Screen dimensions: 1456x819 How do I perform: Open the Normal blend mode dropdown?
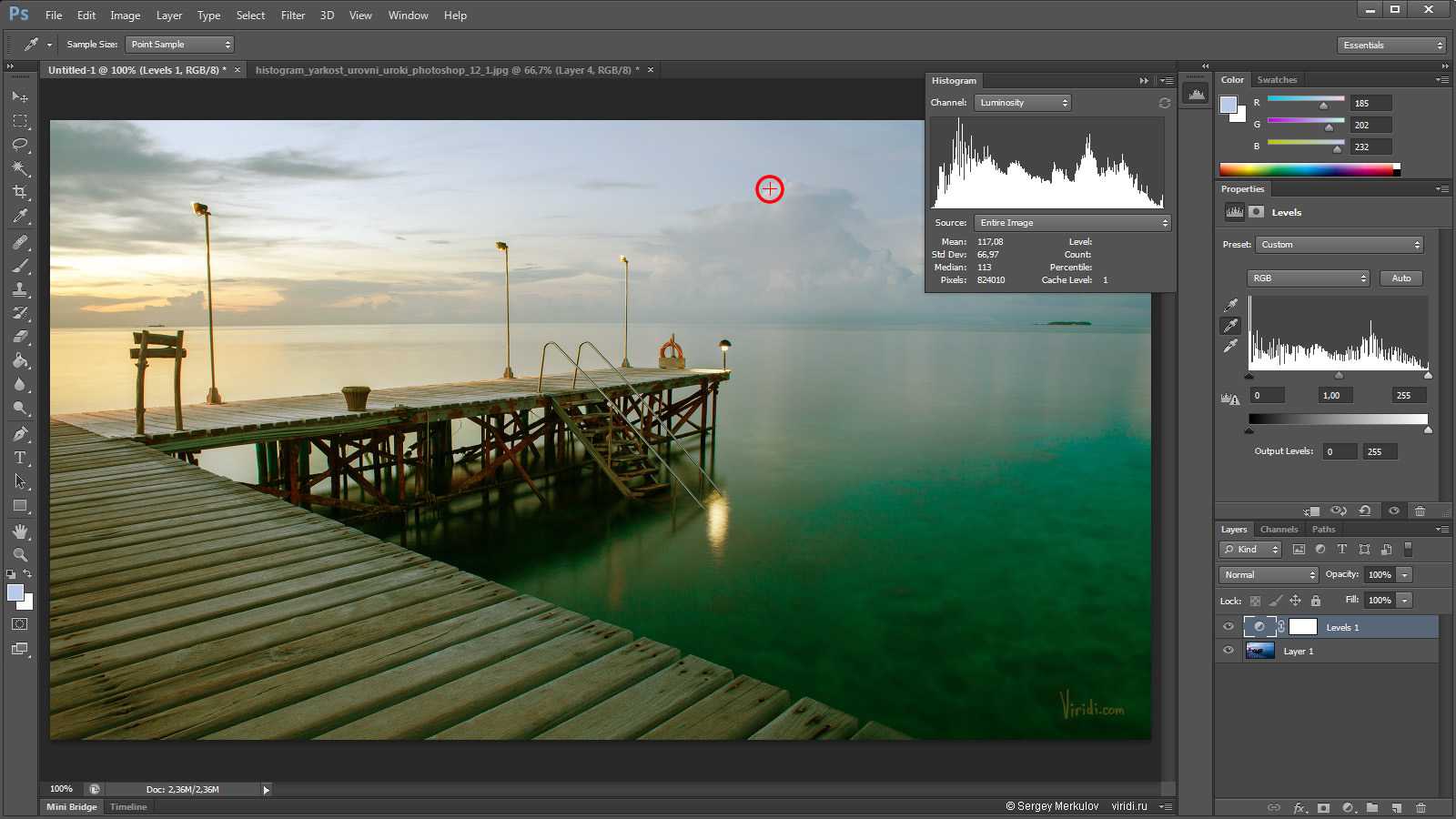point(1269,575)
